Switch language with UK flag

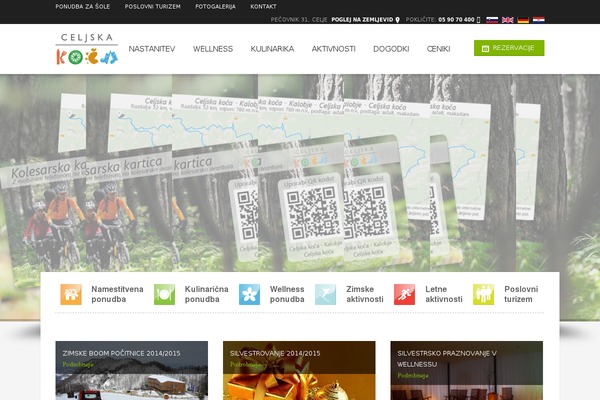tap(508, 20)
